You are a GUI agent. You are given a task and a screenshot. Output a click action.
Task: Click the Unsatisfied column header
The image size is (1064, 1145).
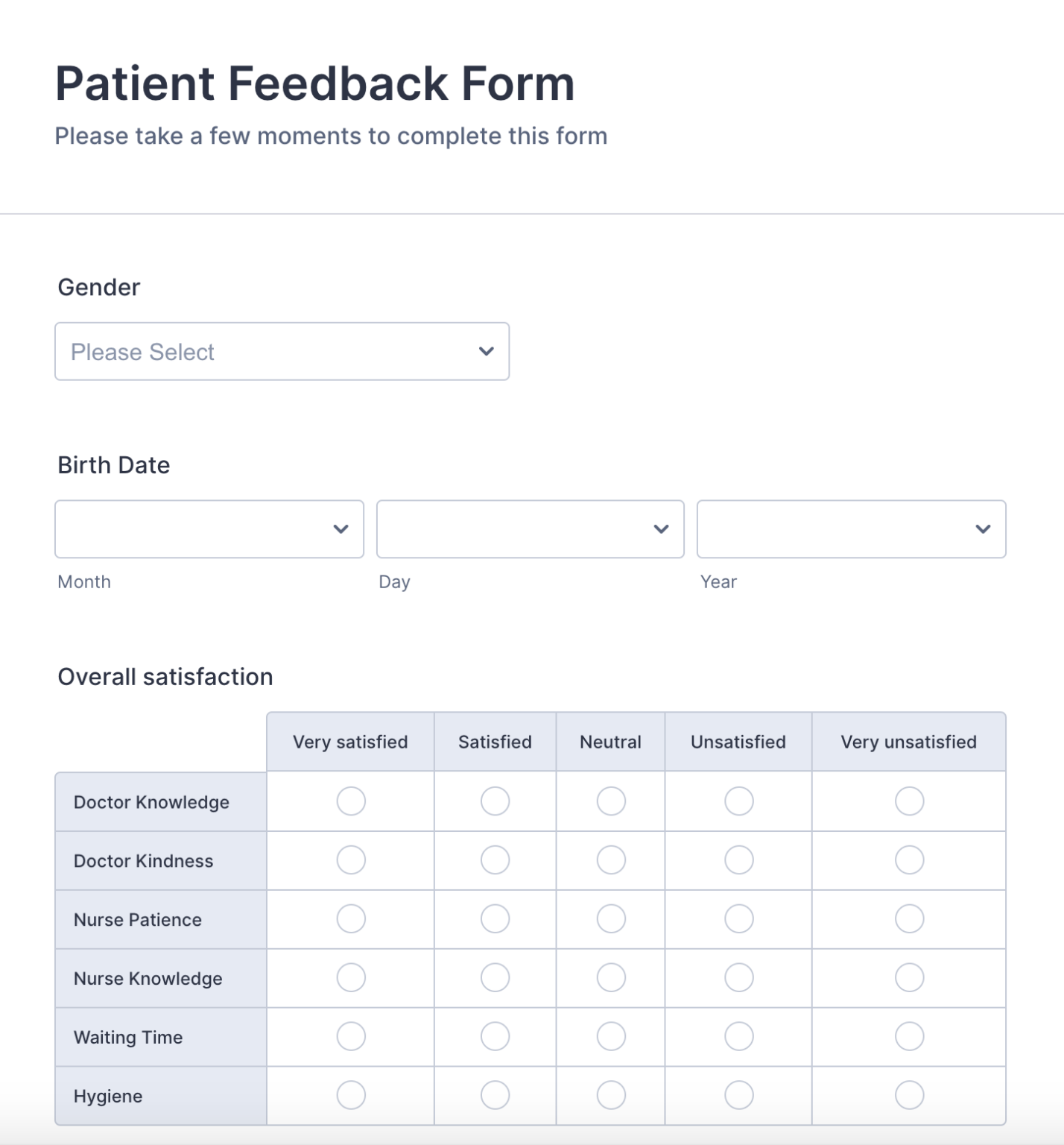738,741
